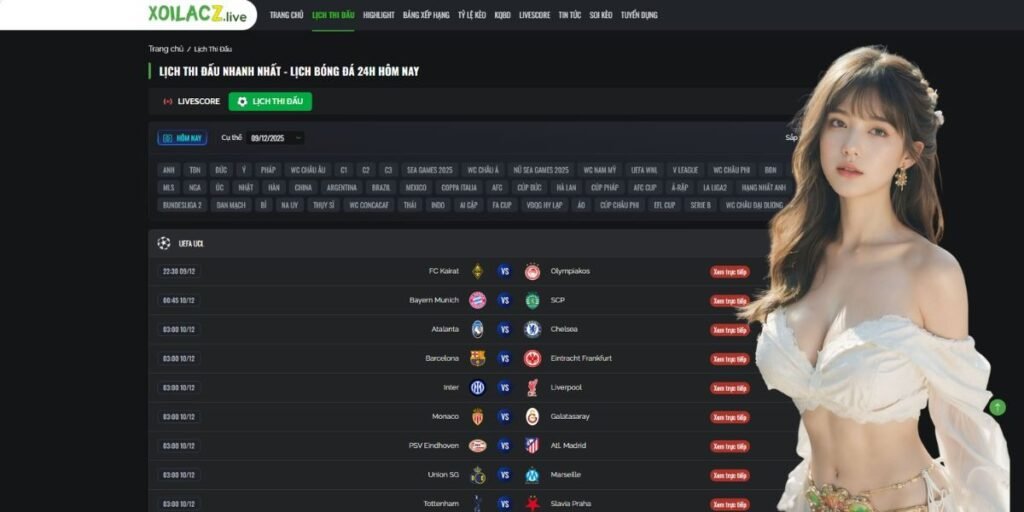Viewport: 1024px width, 512px height.
Task: Click the Chelsea club crest
Action: (532, 329)
